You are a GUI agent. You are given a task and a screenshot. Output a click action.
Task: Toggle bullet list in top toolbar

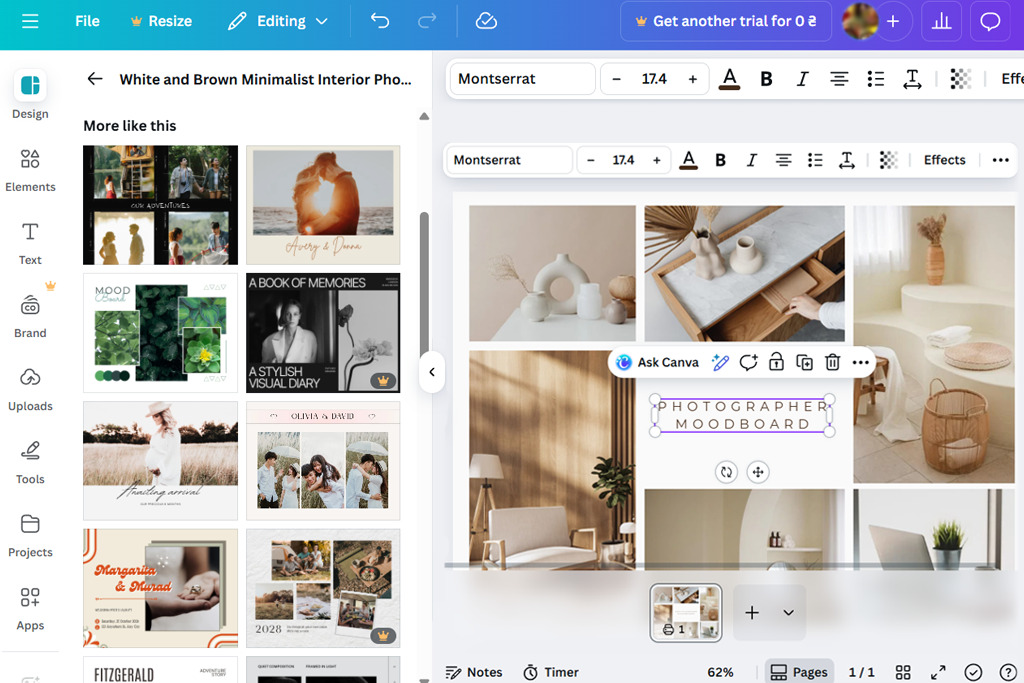(876, 79)
